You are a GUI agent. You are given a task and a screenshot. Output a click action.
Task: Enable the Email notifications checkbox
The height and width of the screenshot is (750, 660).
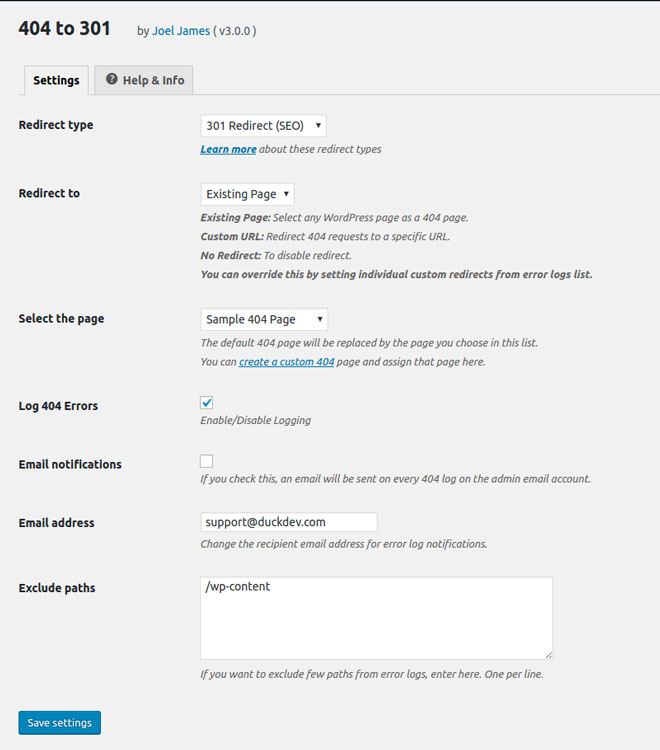point(207,461)
